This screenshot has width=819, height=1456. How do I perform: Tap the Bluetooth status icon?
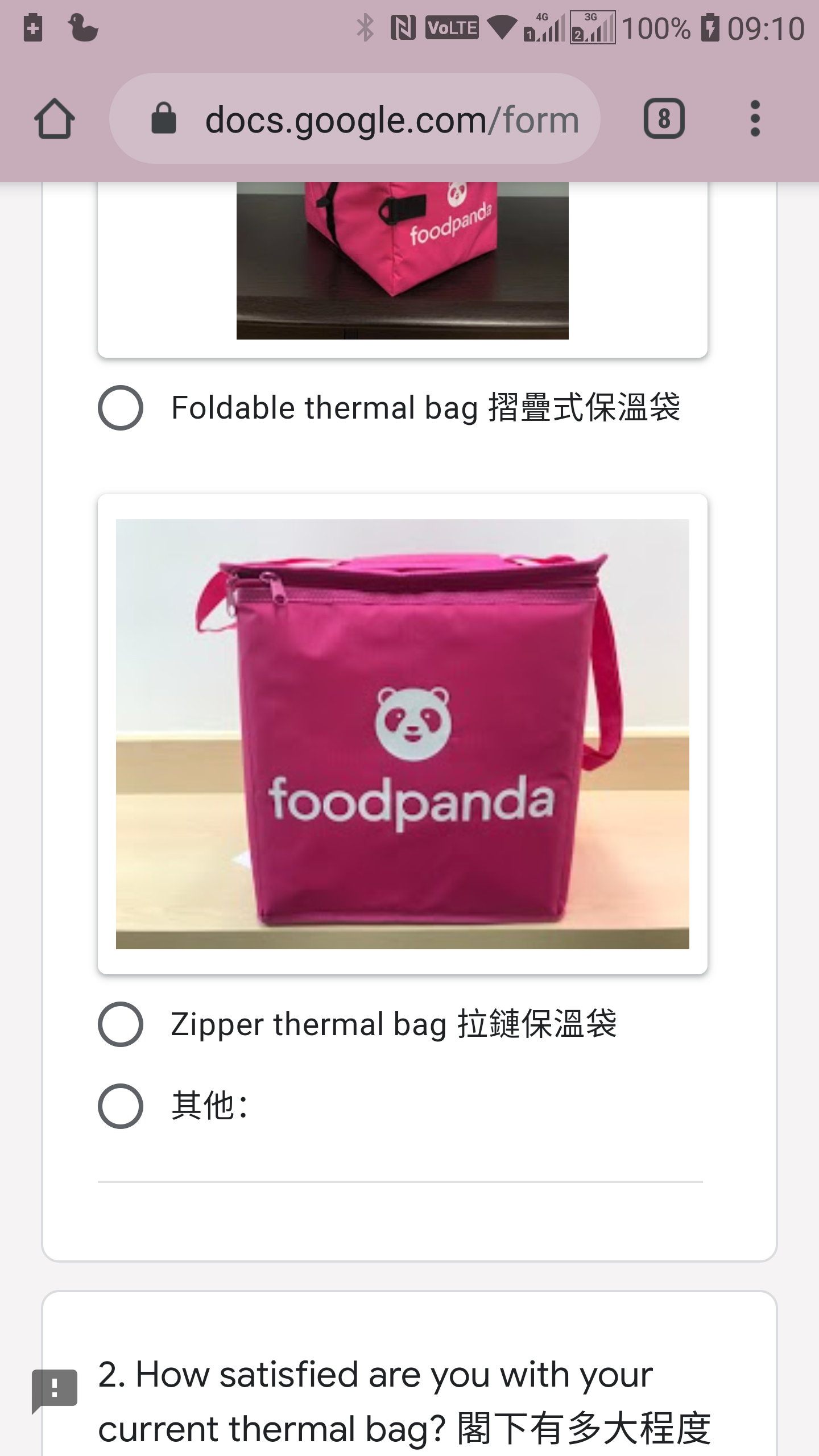365,28
